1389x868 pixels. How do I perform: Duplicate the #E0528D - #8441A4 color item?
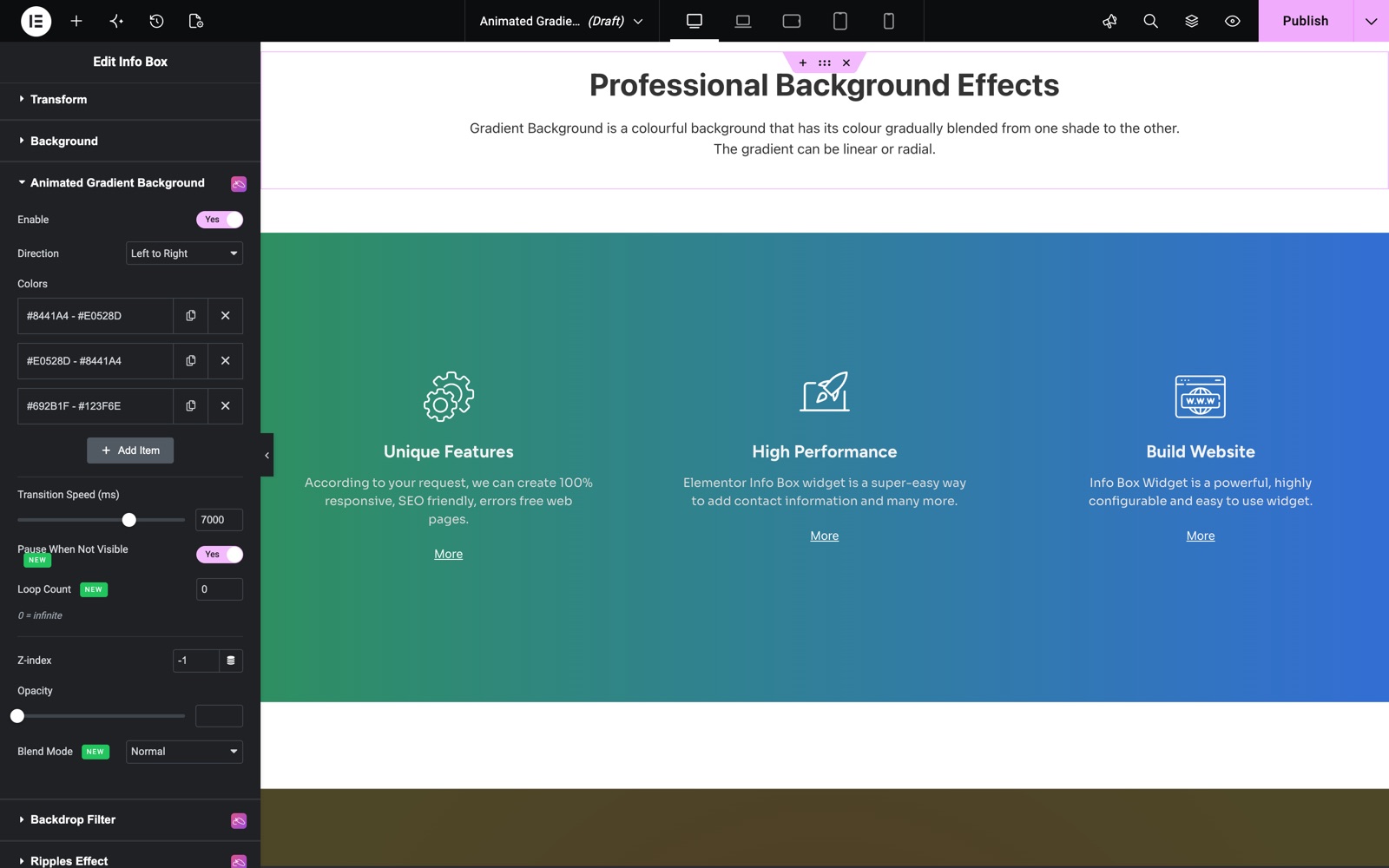coord(191,361)
